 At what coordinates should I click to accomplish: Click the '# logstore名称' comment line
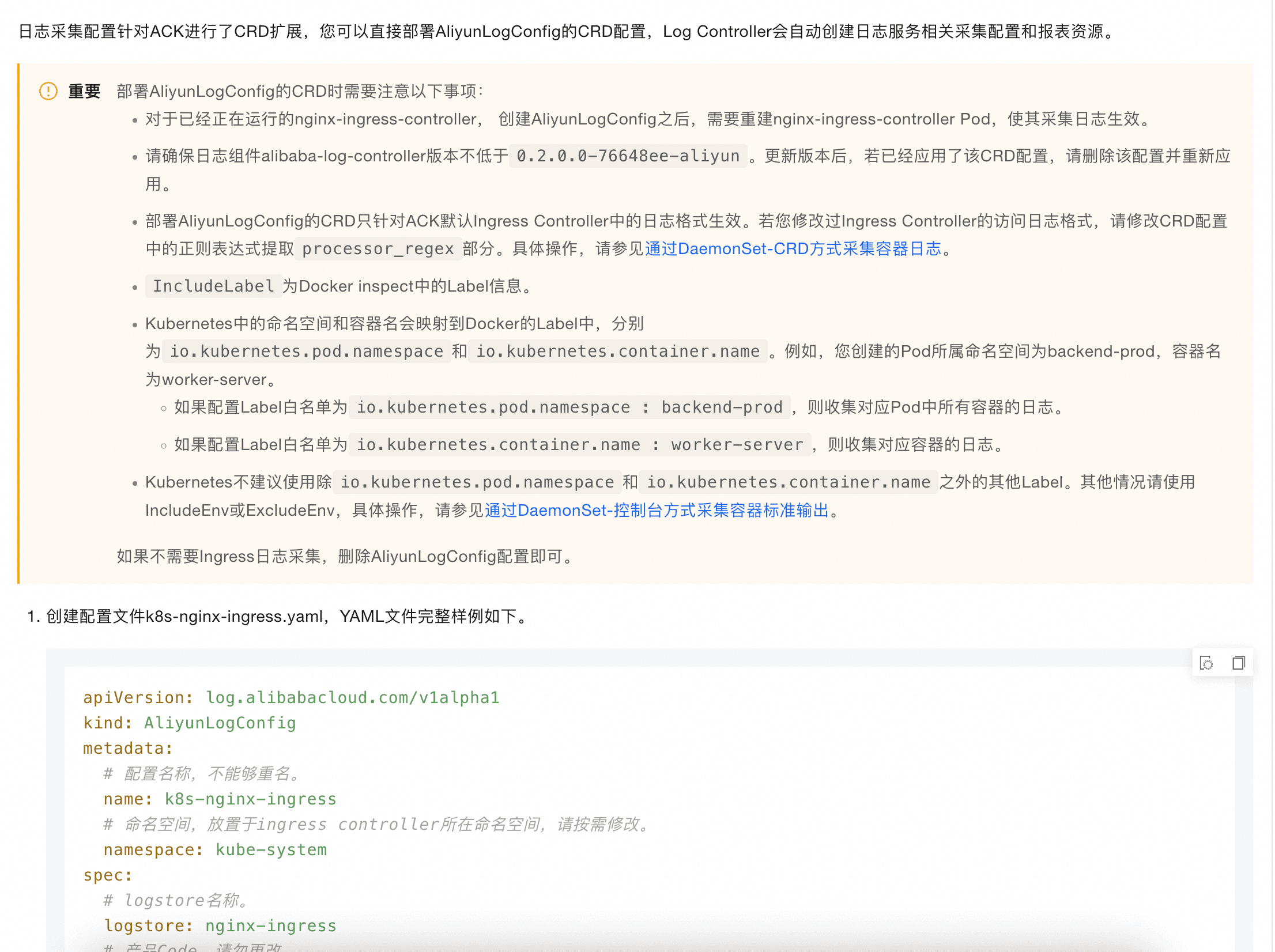tap(176, 901)
